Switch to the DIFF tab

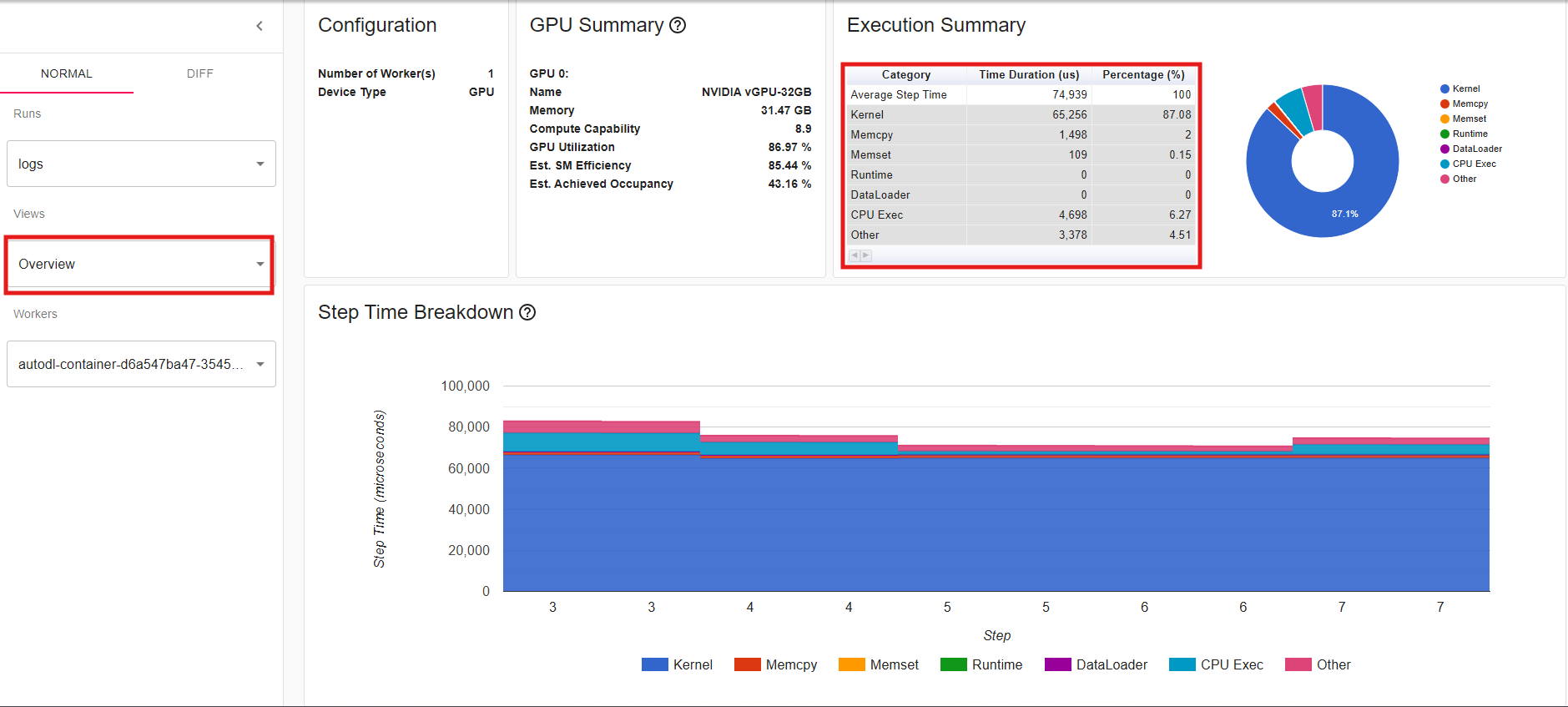[x=200, y=73]
